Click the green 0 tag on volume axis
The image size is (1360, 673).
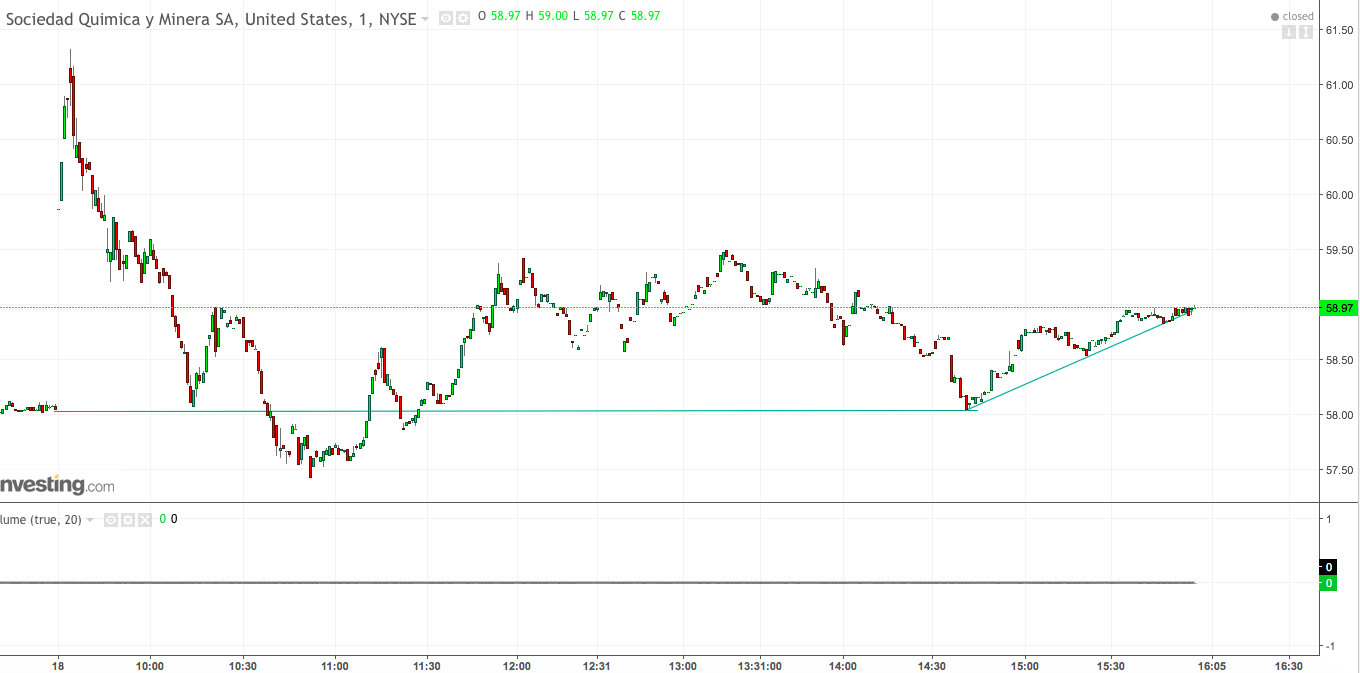1328,583
